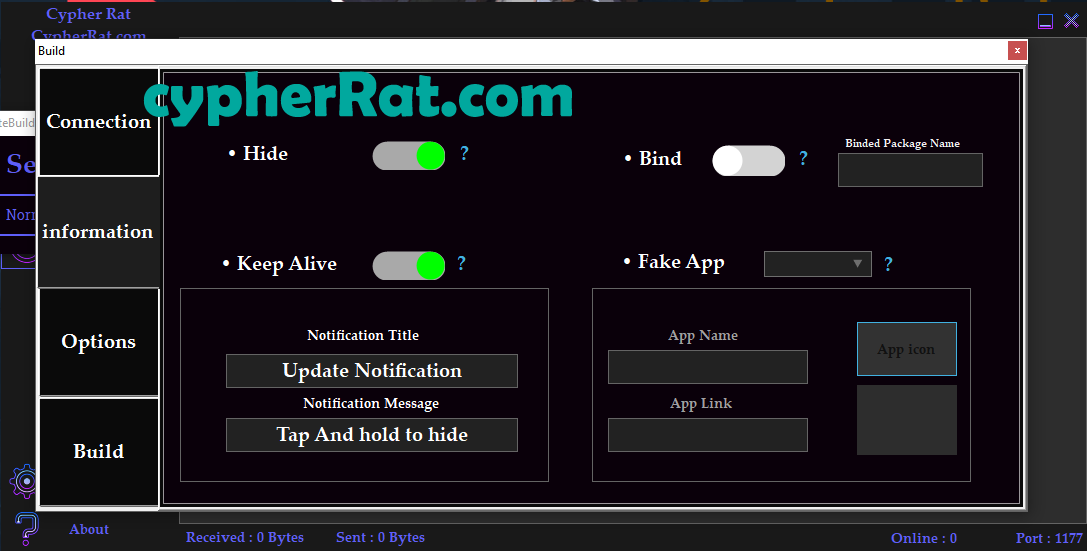1087x551 pixels.
Task: Click the purple minimize icon in main window
Action: coord(1045,21)
